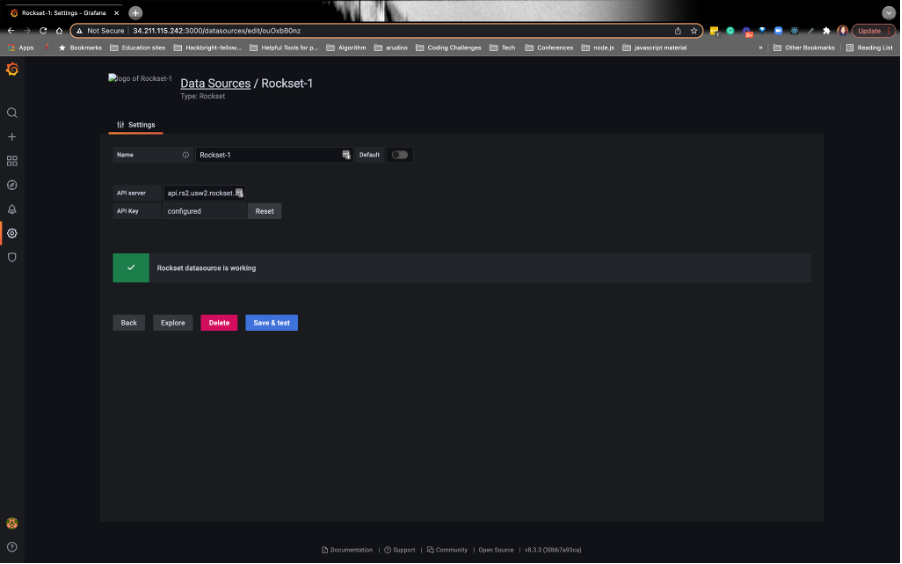
Task: Click the password manager icon in Name field
Action: tap(346, 155)
